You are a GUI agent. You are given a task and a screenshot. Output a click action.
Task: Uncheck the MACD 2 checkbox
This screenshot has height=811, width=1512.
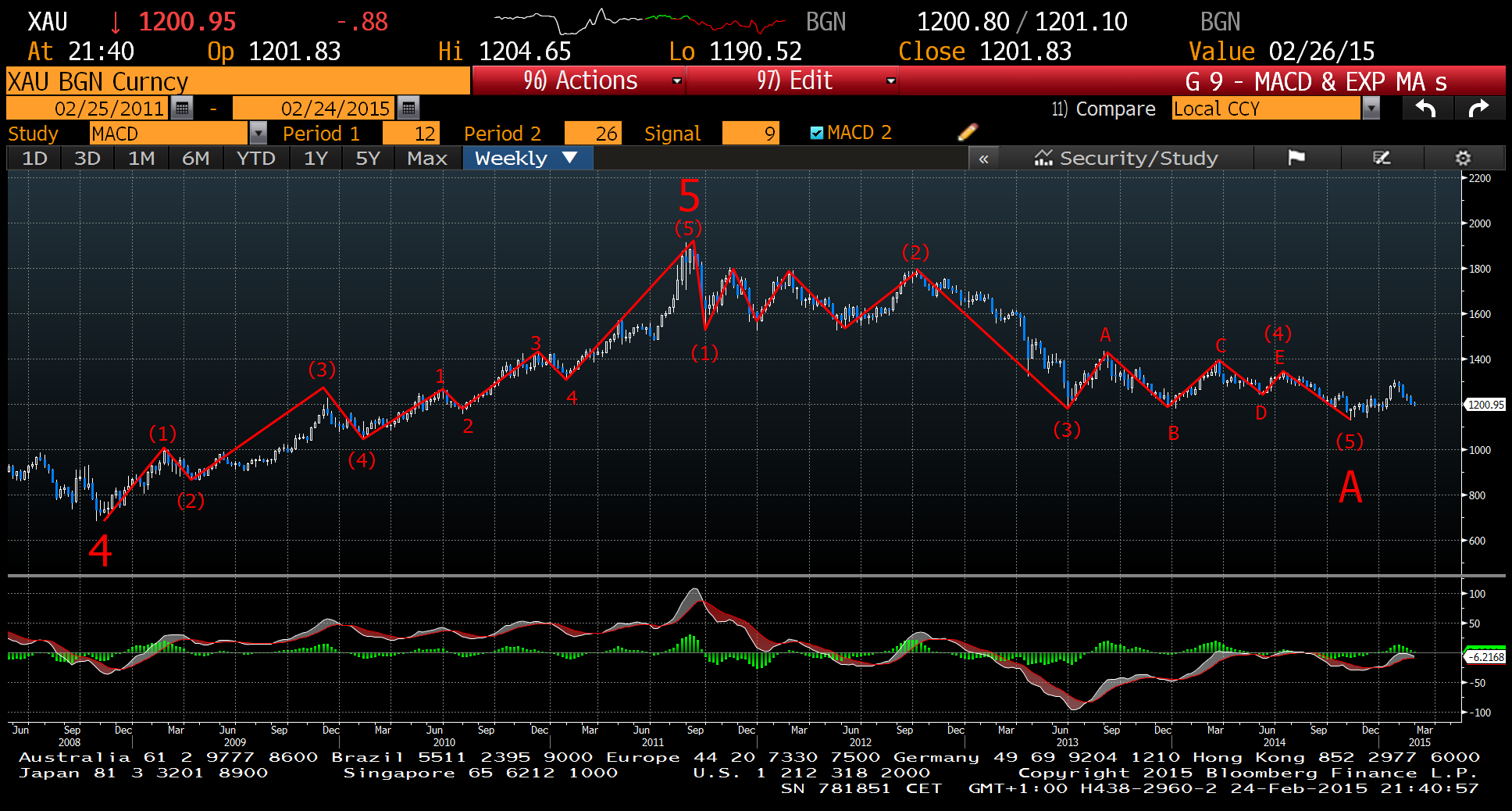pyautogui.click(x=817, y=133)
